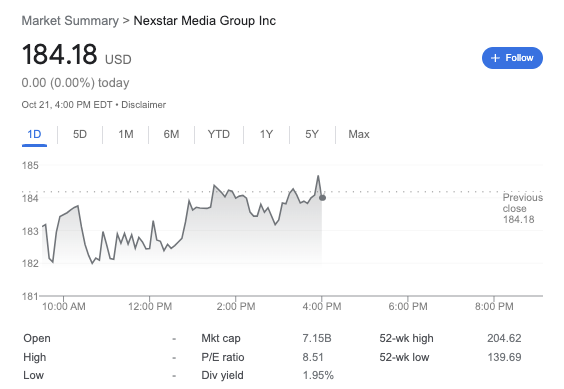The width and height of the screenshot is (564, 389).
Task: Click the Mkt cap value 7.15B
Action: click(317, 338)
